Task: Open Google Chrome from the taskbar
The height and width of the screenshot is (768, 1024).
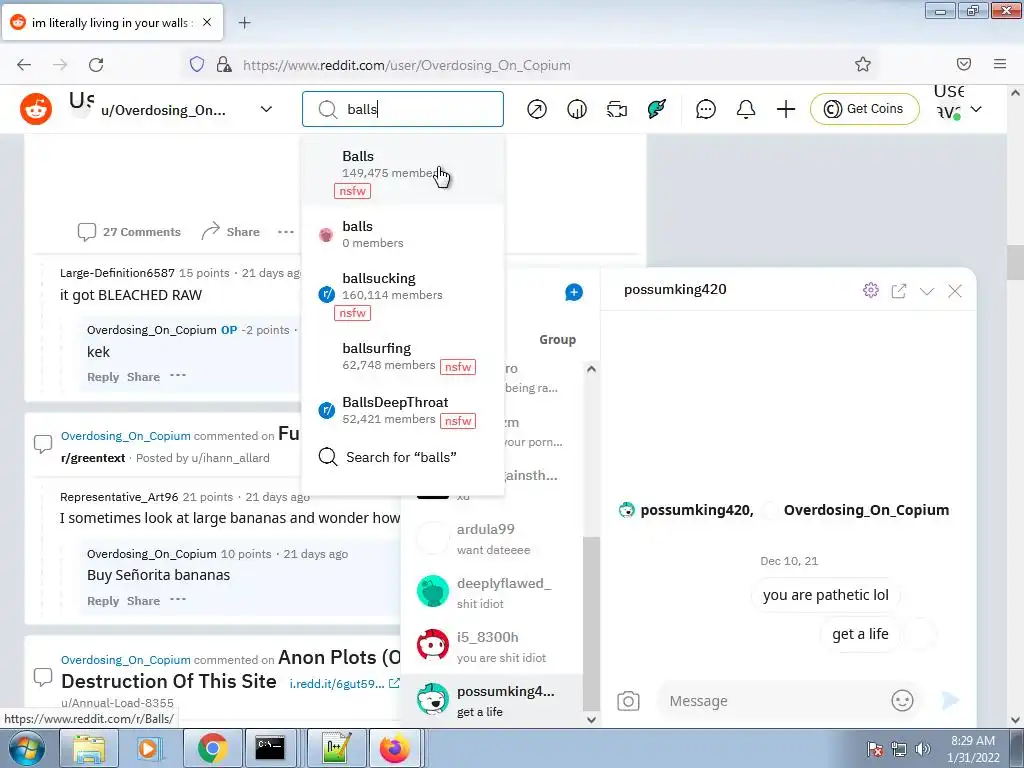Action: coord(213,748)
